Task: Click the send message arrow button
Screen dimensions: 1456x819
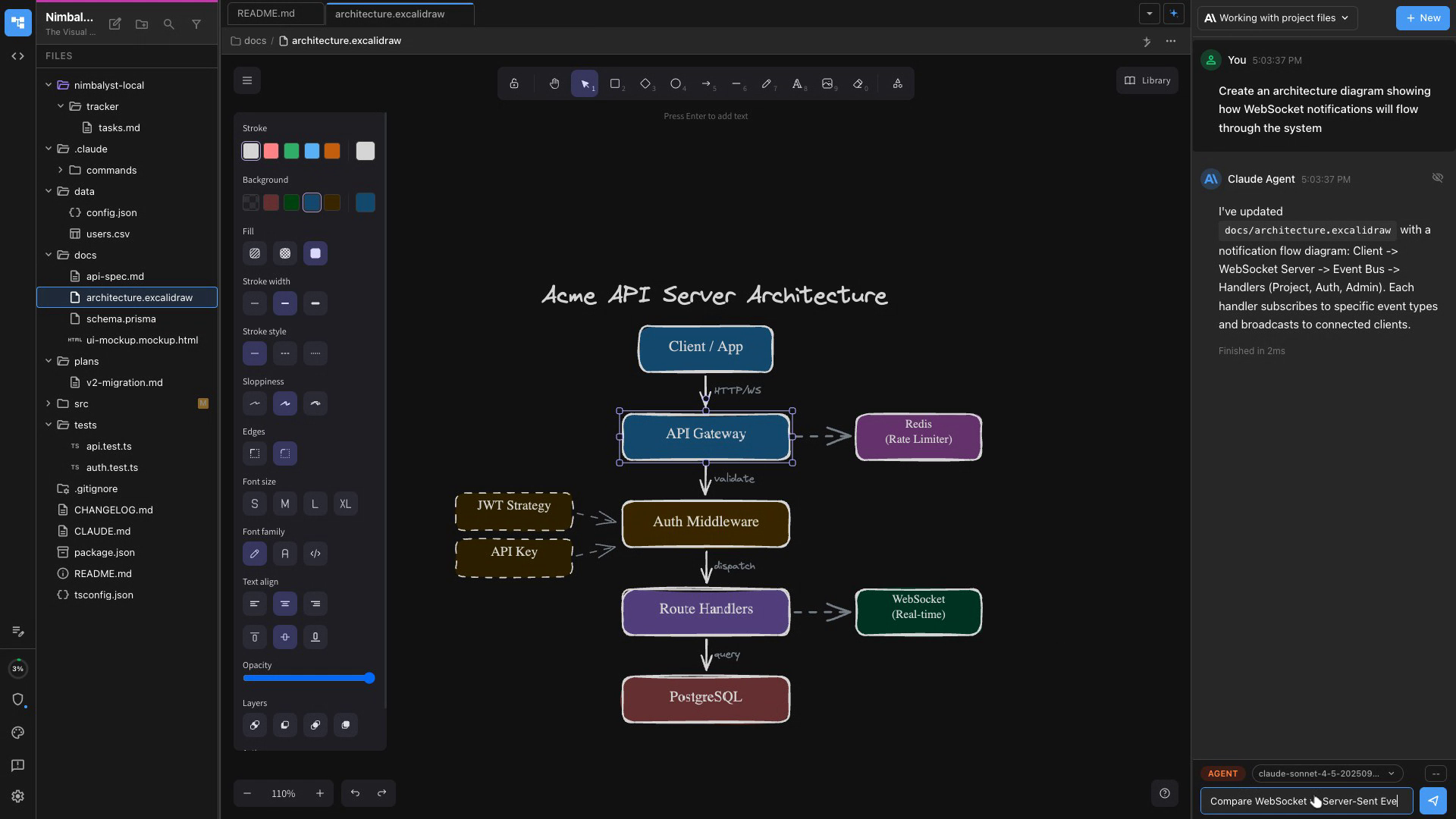Action: pyautogui.click(x=1432, y=801)
